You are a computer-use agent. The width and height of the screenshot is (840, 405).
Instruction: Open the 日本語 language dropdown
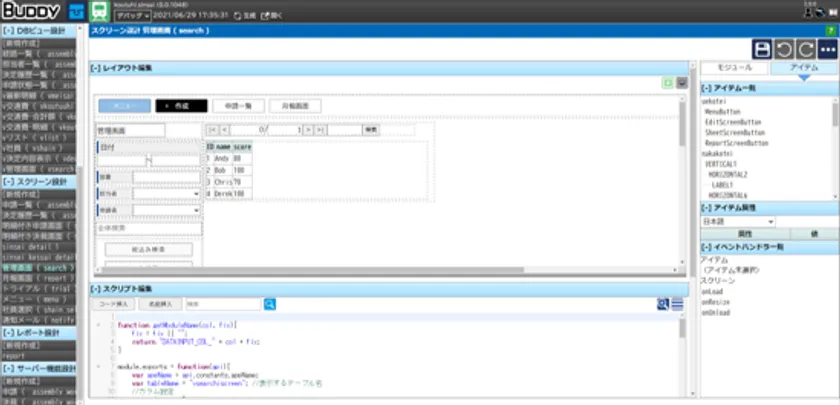738,221
